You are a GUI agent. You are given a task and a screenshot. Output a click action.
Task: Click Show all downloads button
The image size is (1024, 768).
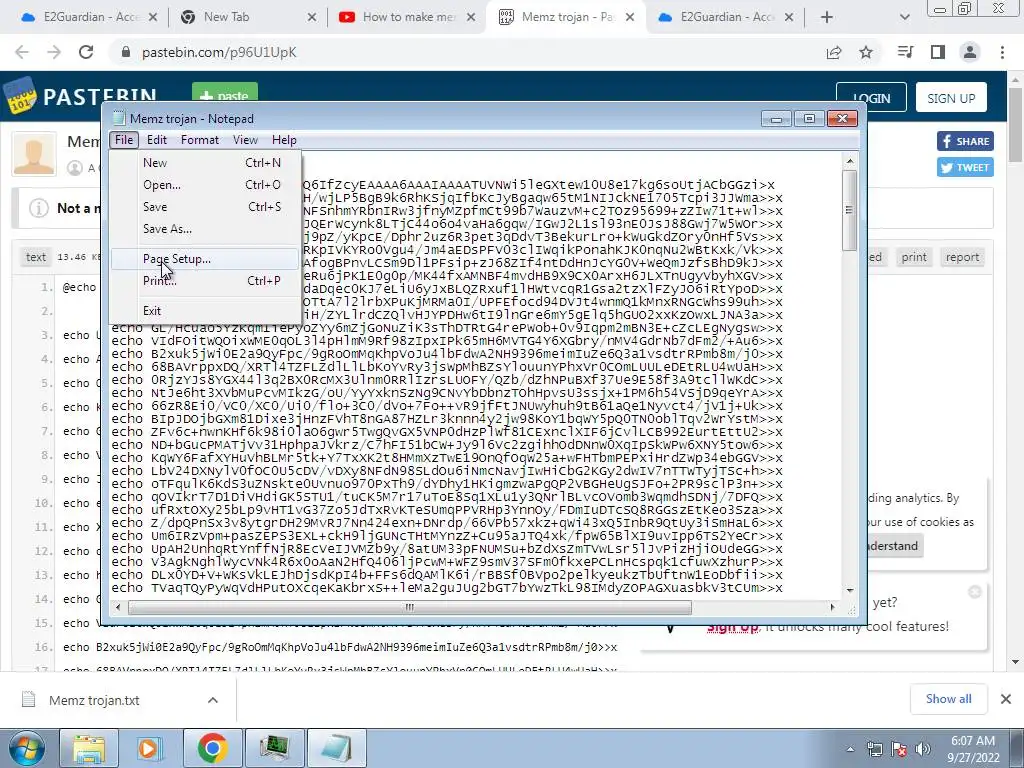pyautogui.click(x=948, y=699)
